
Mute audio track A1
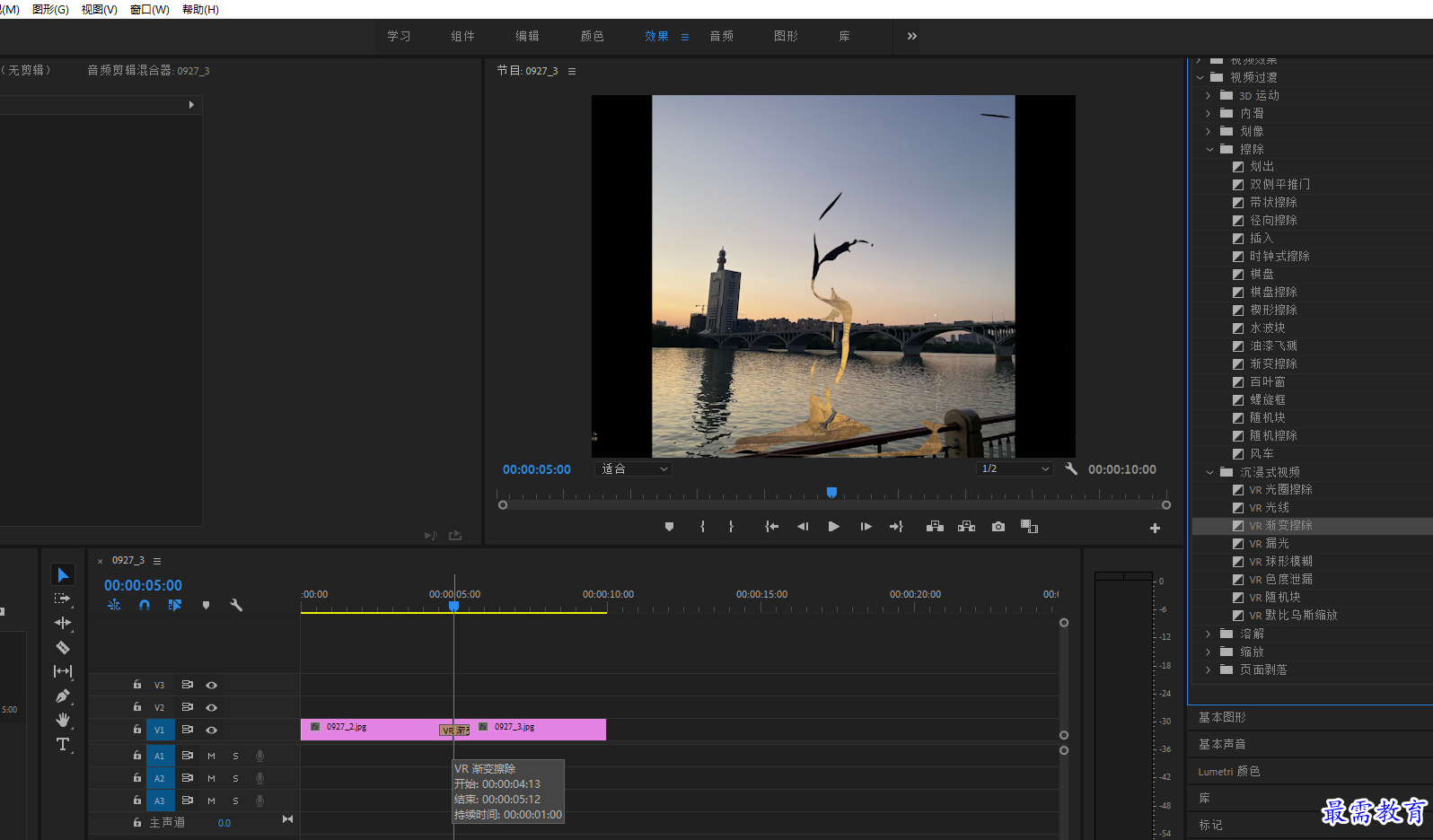pos(212,756)
